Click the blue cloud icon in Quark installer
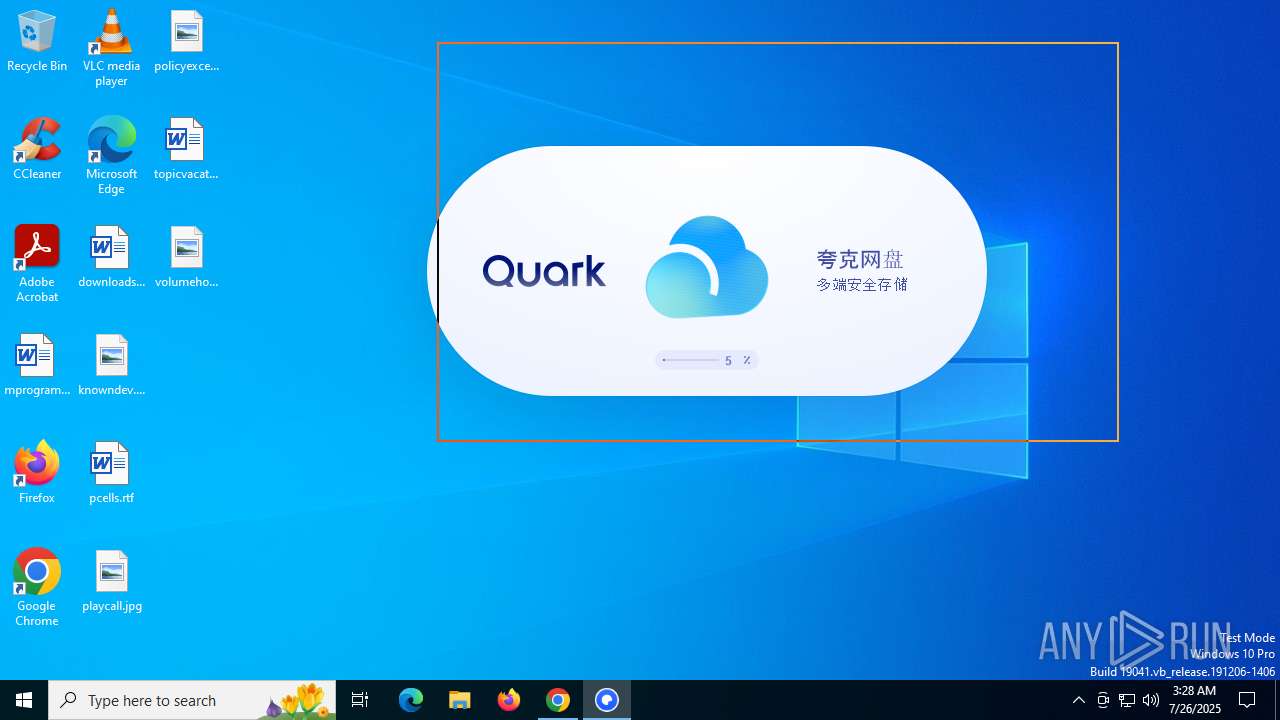 [707, 267]
